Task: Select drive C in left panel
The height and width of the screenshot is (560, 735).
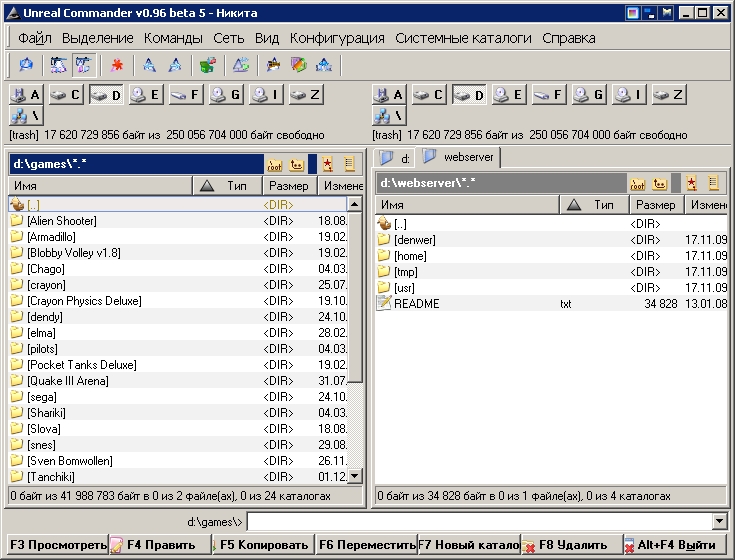Action: (x=66, y=95)
